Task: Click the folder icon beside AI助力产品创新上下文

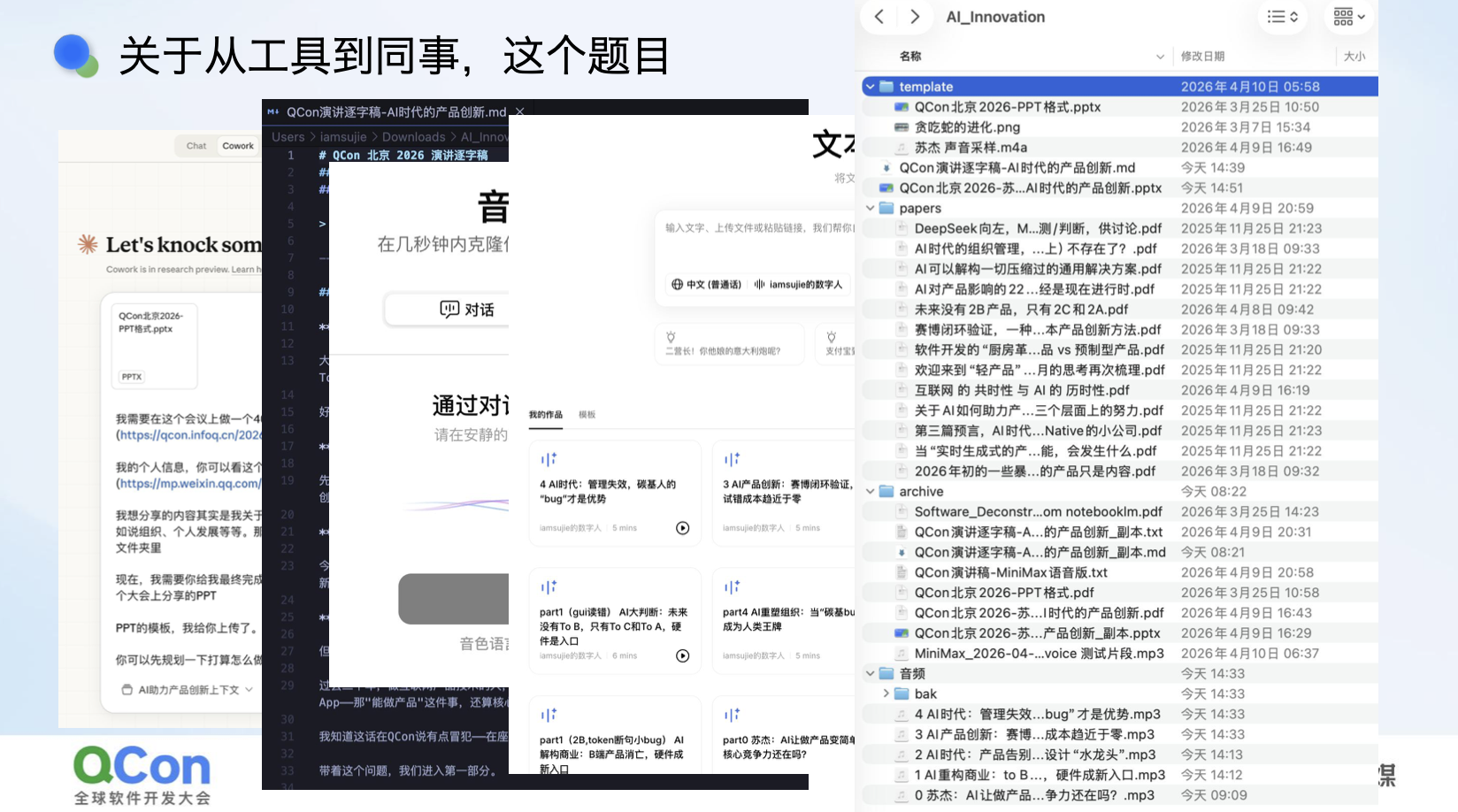Action: pyautogui.click(x=127, y=690)
